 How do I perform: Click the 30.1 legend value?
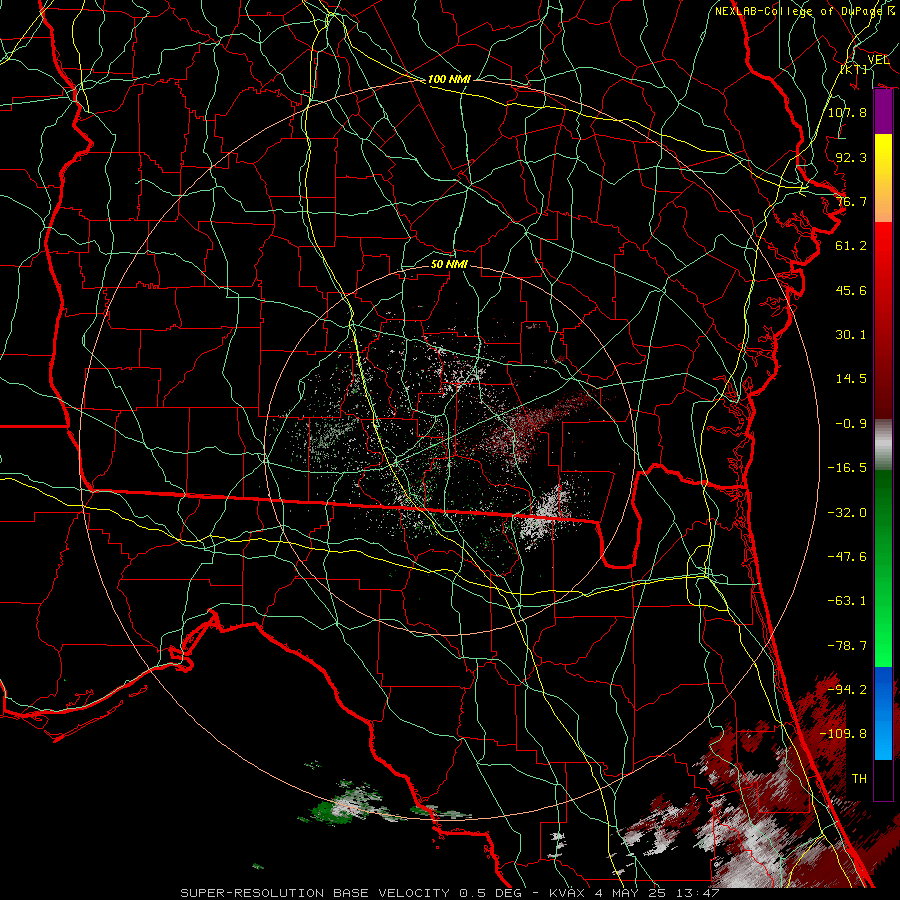coord(851,335)
